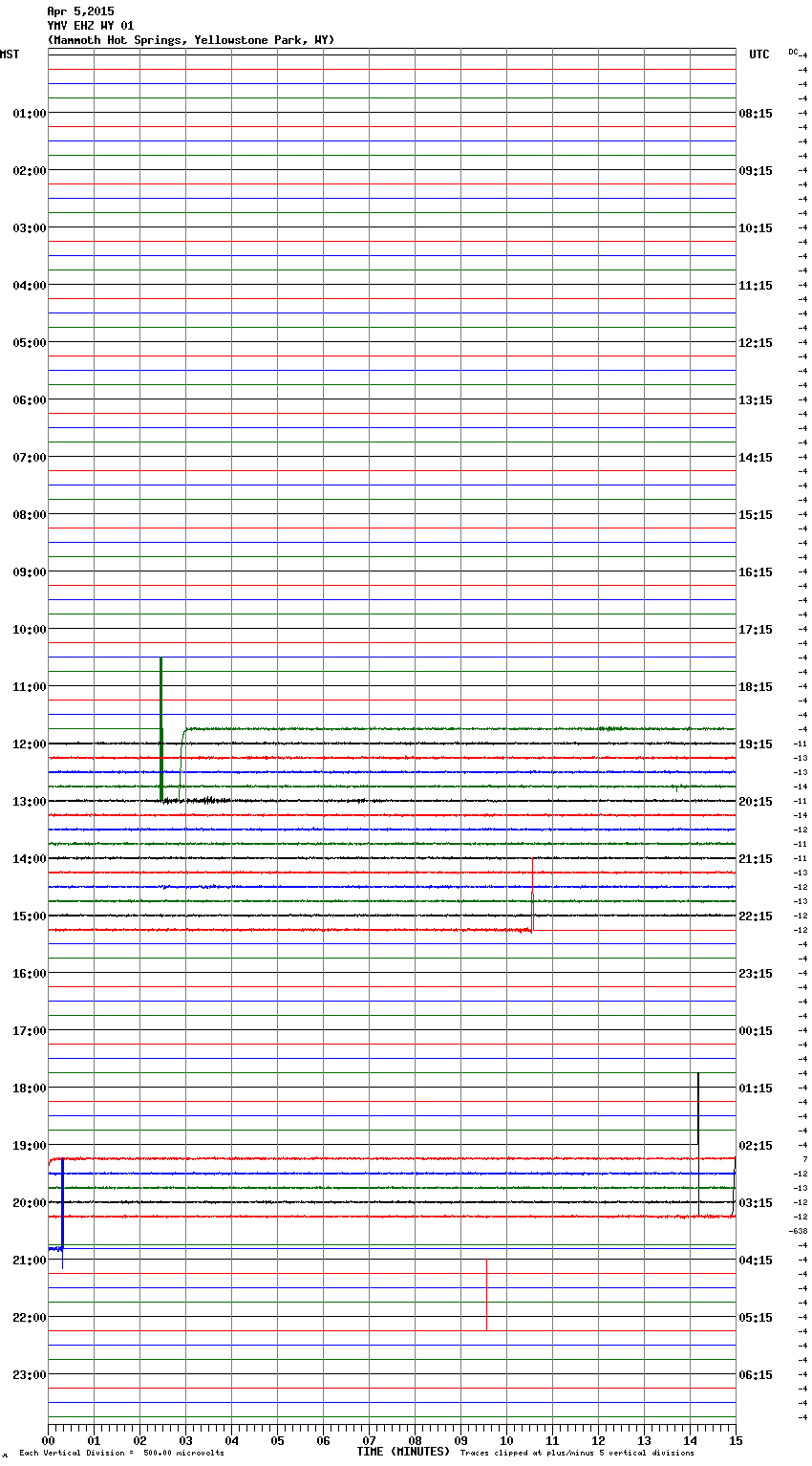812x1466 pixels.
Task: Click the 12:15 UTC time label
Action: point(756,343)
